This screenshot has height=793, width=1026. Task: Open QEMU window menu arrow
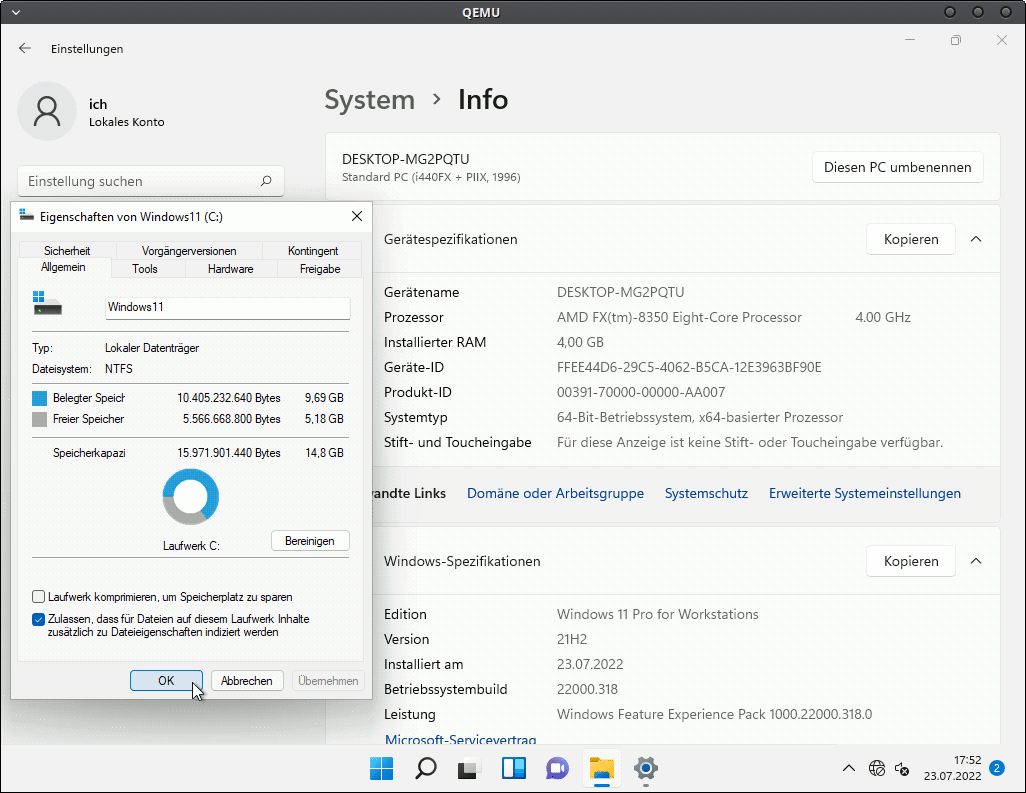(x=16, y=12)
